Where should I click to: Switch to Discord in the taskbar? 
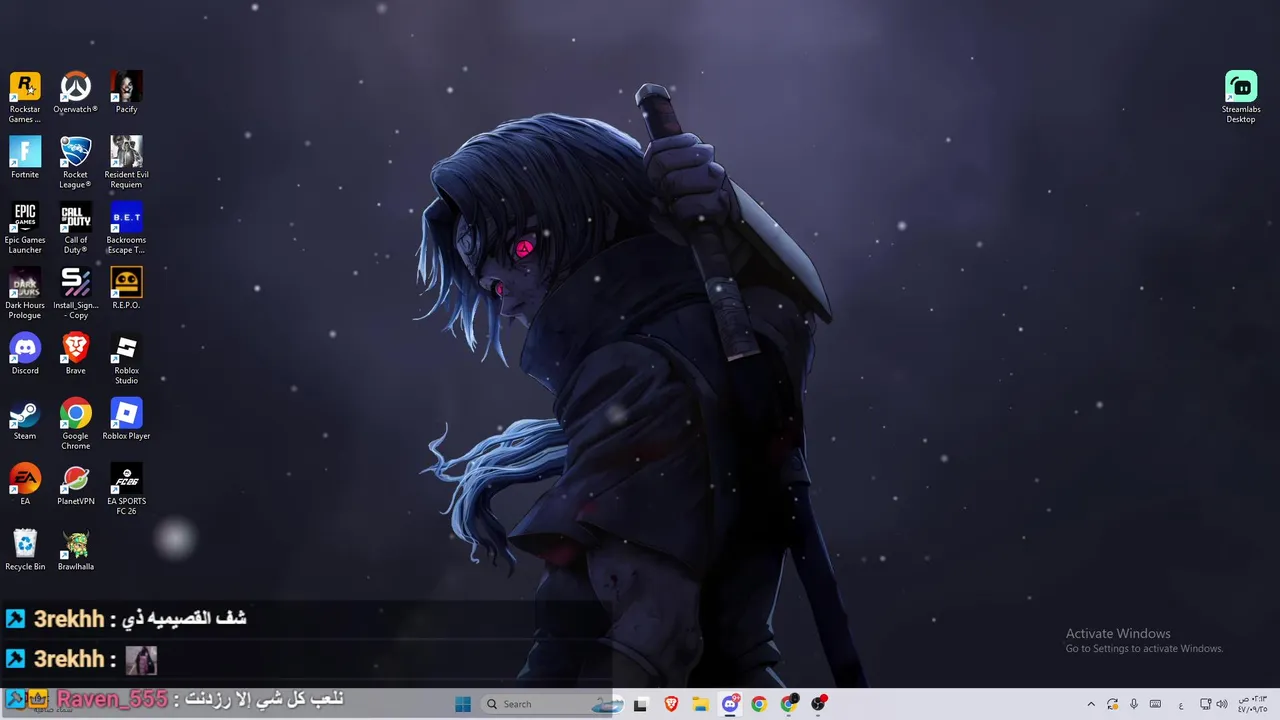[x=730, y=704]
